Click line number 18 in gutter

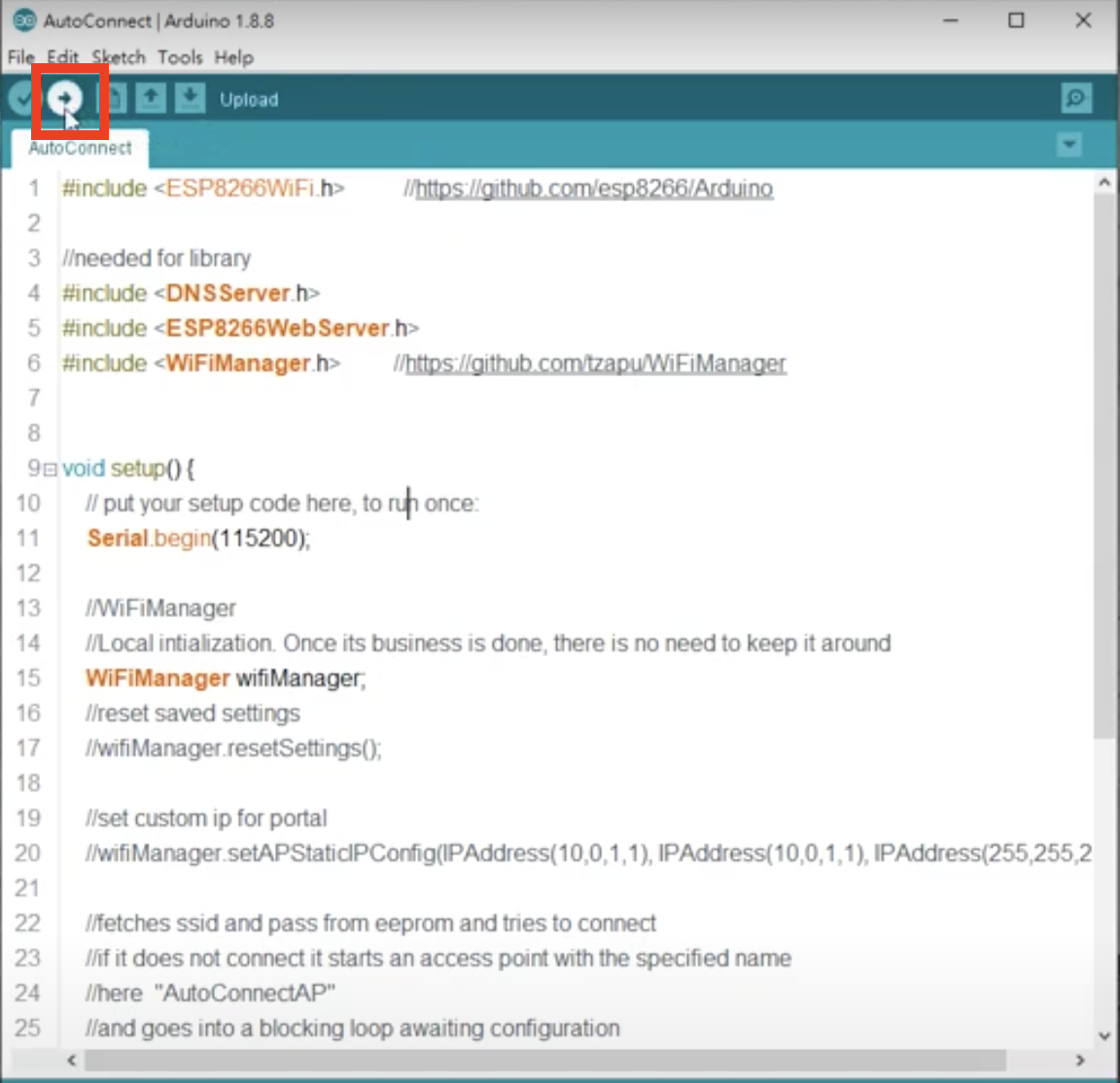pos(28,783)
